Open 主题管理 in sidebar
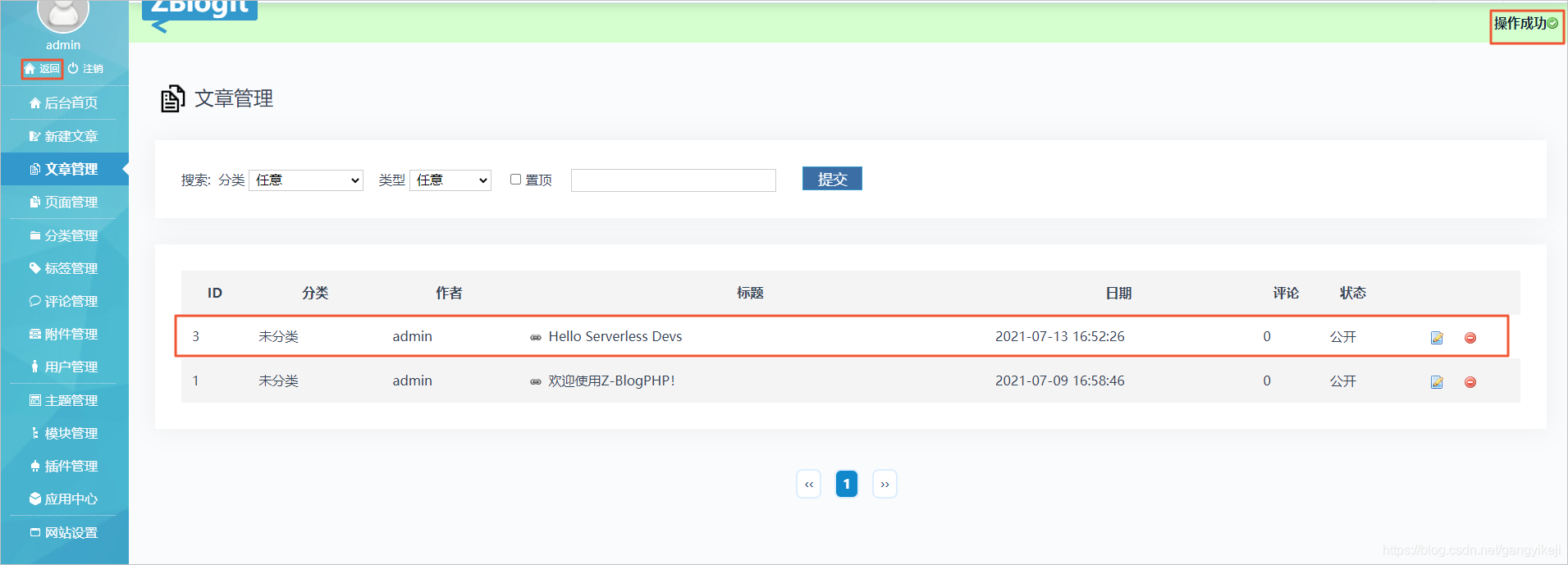Screen dimensions: 1568x565 64,400
